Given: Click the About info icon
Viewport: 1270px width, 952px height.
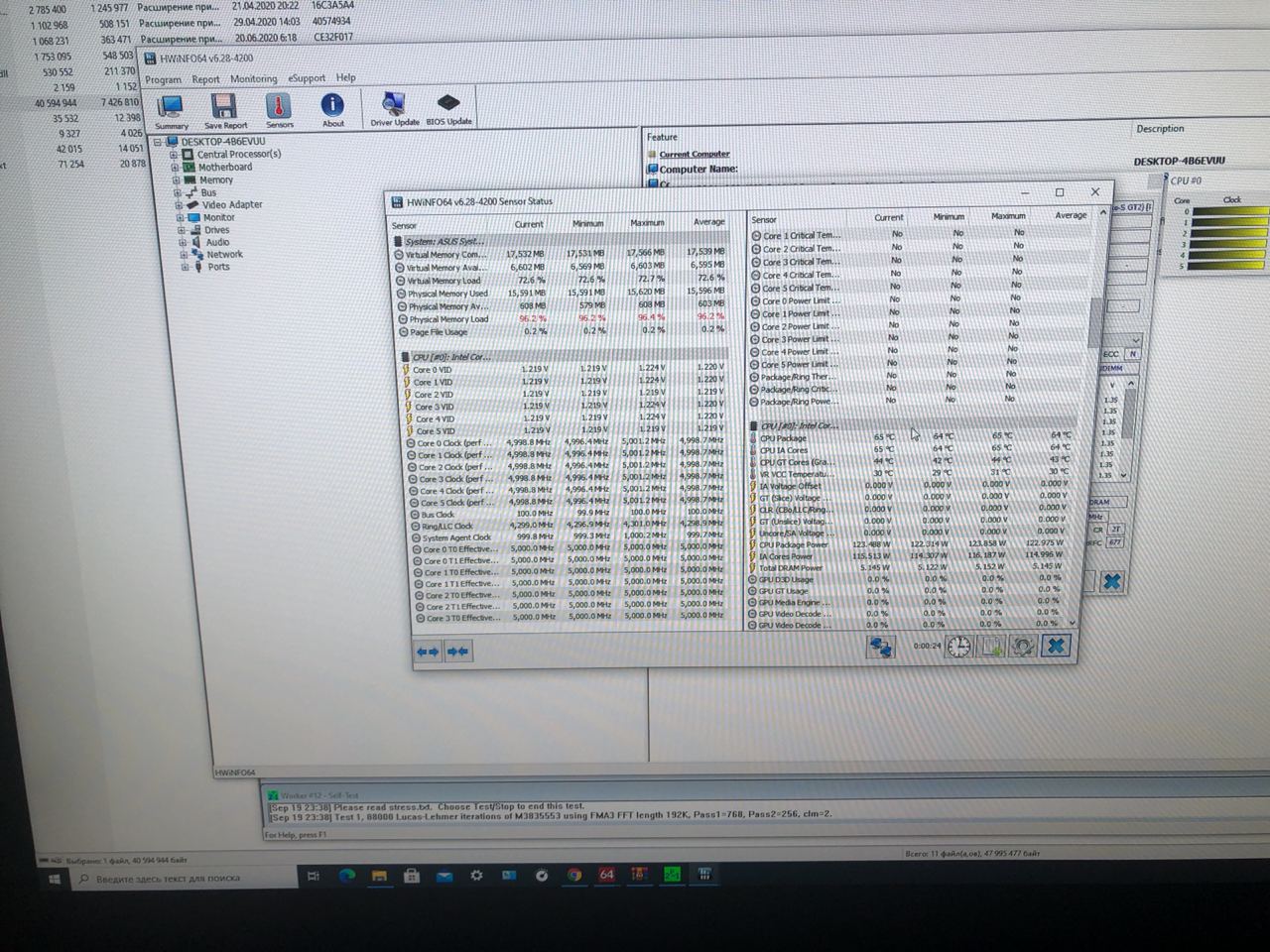Looking at the screenshot, I should (332, 109).
